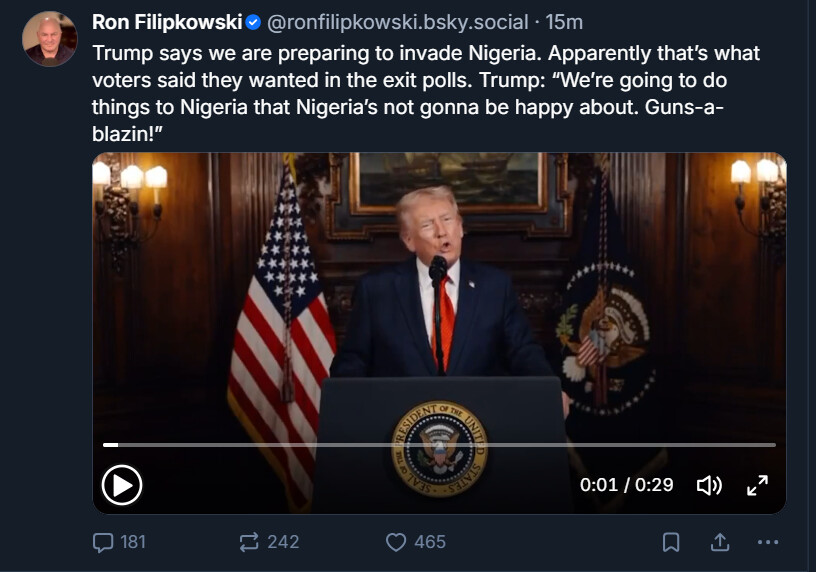Click the Ron Filipkowski display name
Viewport: 816px width, 572px height.
click(x=166, y=22)
